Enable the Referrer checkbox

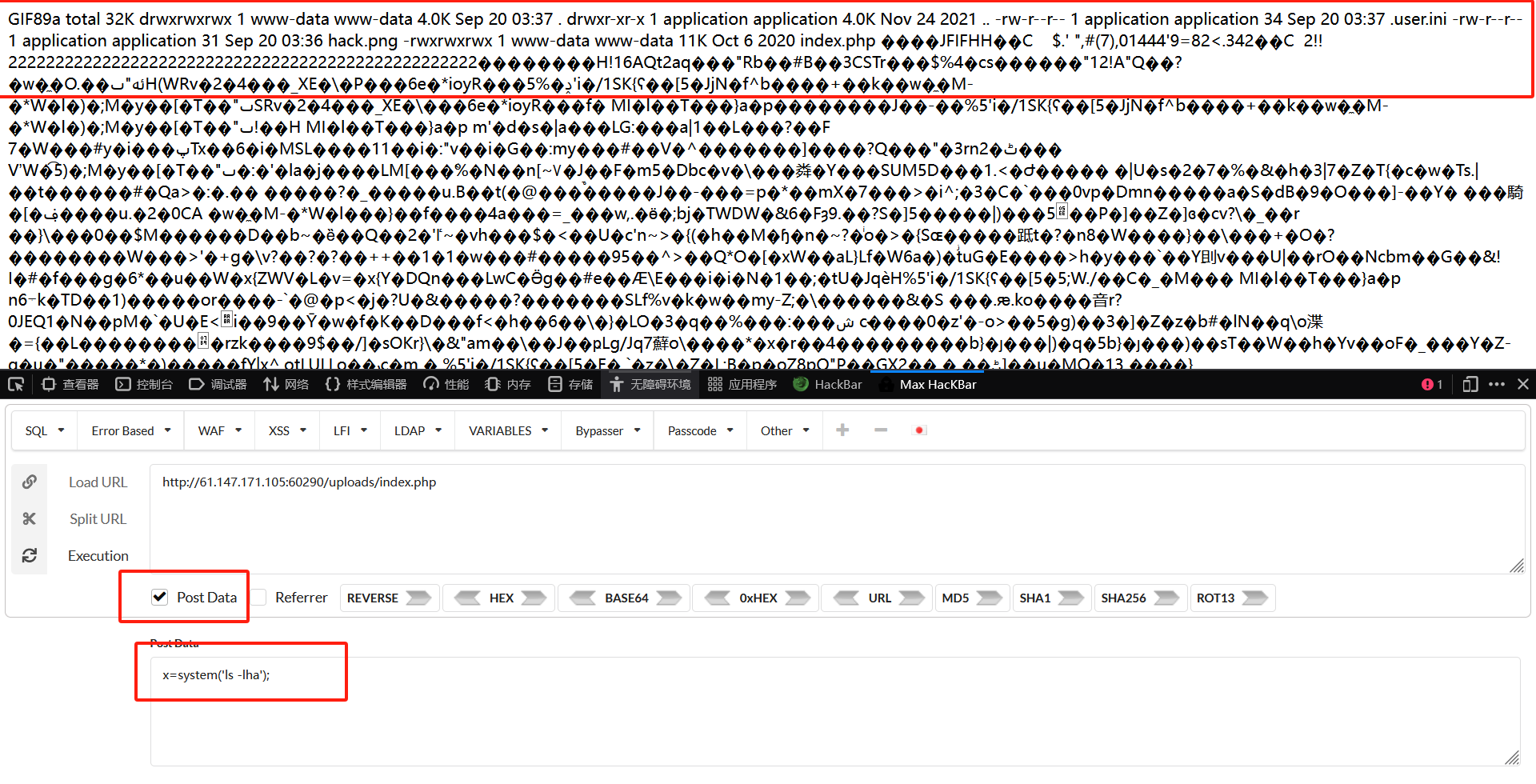pos(259,598)
